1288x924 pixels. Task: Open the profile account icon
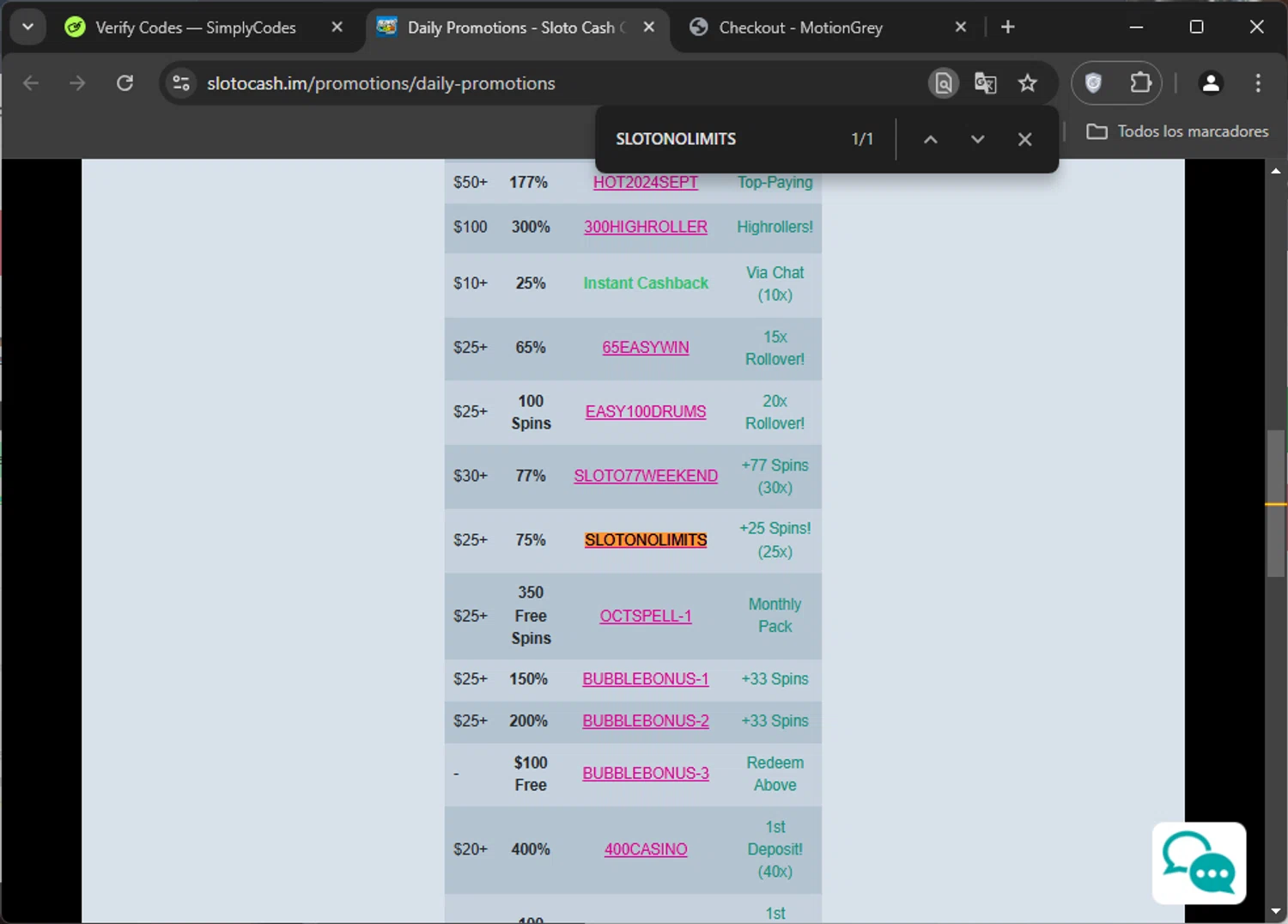(1211, 83)
